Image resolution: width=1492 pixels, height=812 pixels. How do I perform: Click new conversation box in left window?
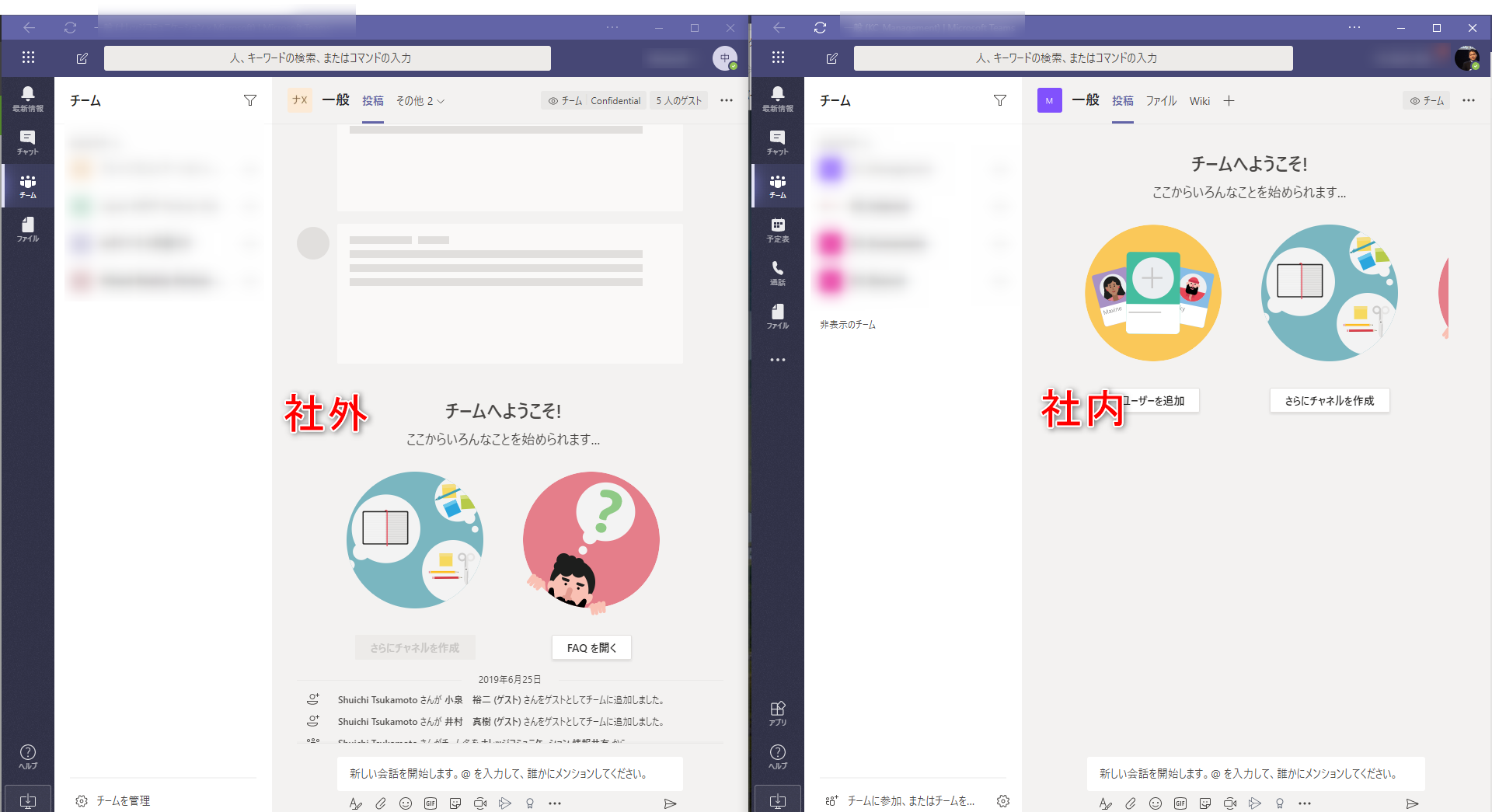point(510,774)
